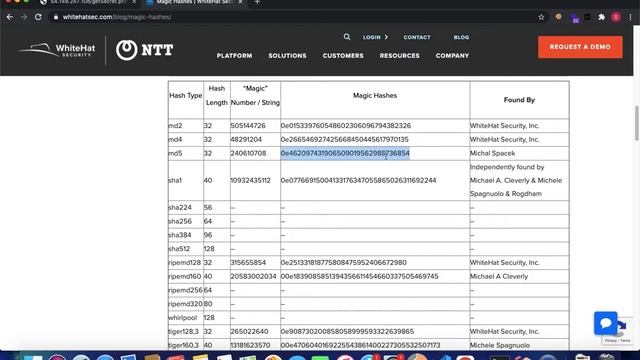Click the 'sha512' hash type cell
640x360 pixels.
coord(179,249)
